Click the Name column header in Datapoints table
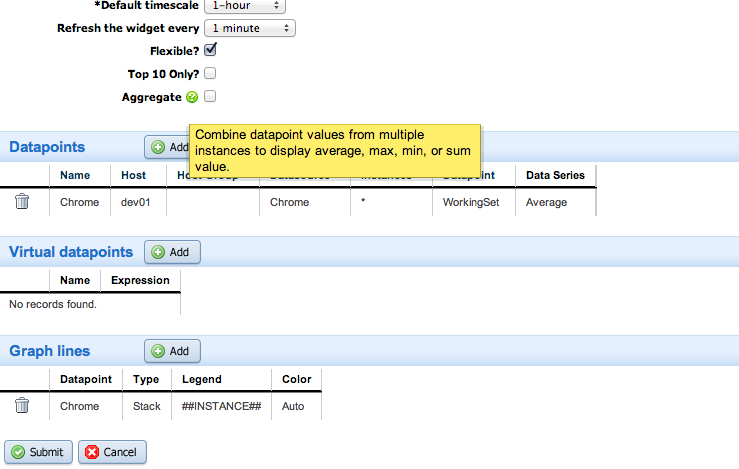Viewport: 739px width, 469px height. (x=75, y=175)
